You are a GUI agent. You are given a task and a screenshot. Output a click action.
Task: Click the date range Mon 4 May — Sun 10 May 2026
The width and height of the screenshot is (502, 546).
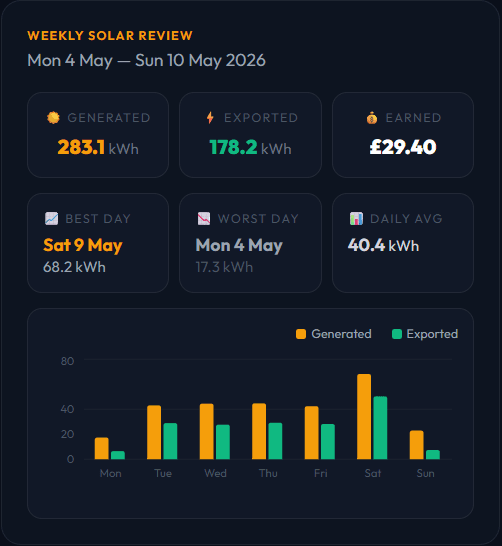(146, 61)
